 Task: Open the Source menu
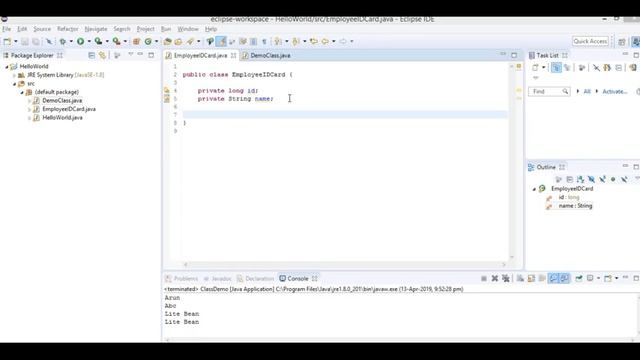point(42,29)
